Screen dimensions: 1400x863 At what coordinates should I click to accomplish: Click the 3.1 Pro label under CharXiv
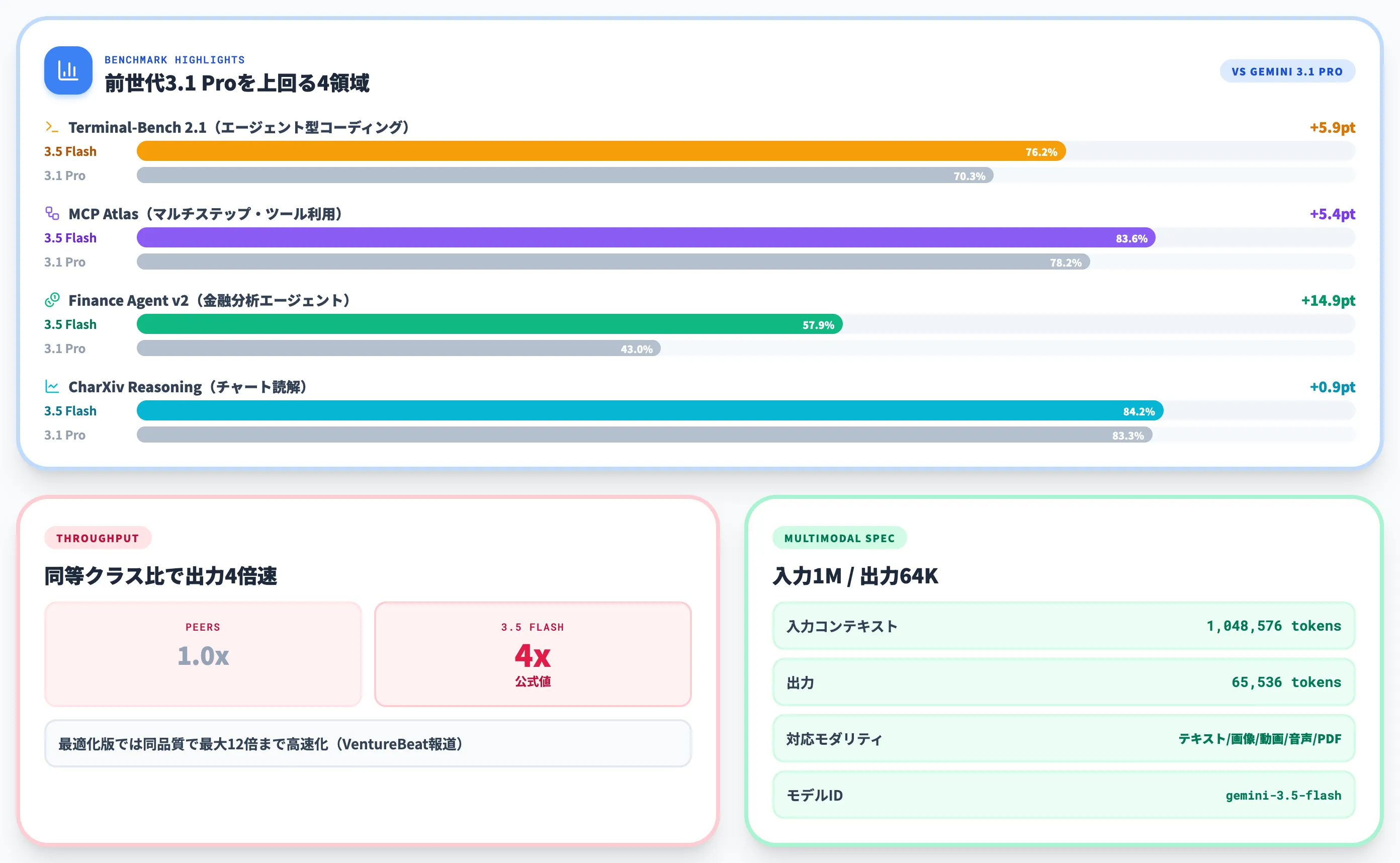[x=64, y=435]
